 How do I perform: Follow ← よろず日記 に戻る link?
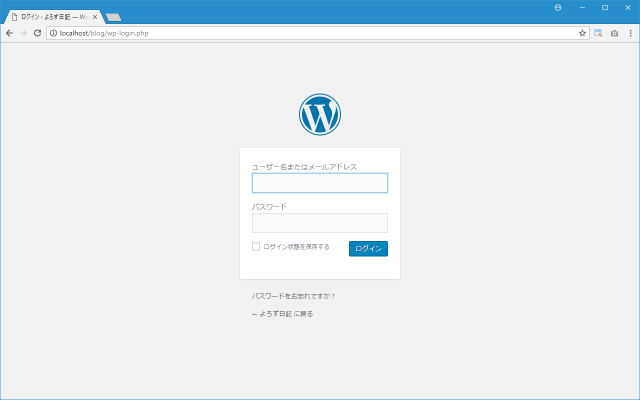(x=282, y=314)
